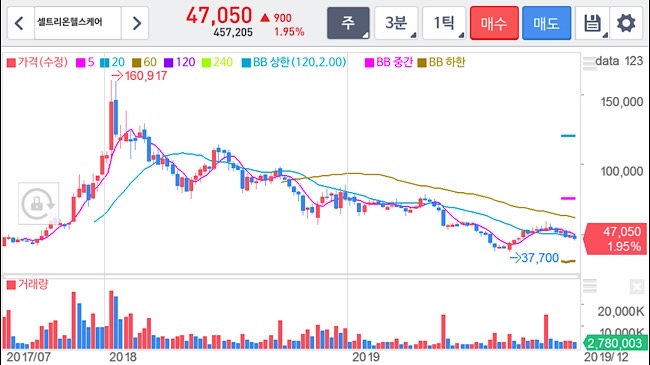The width and height of the screenshot is (650, 365).
Task: Click the chart rotation lock icon
Action: click(x=38, y=203)
